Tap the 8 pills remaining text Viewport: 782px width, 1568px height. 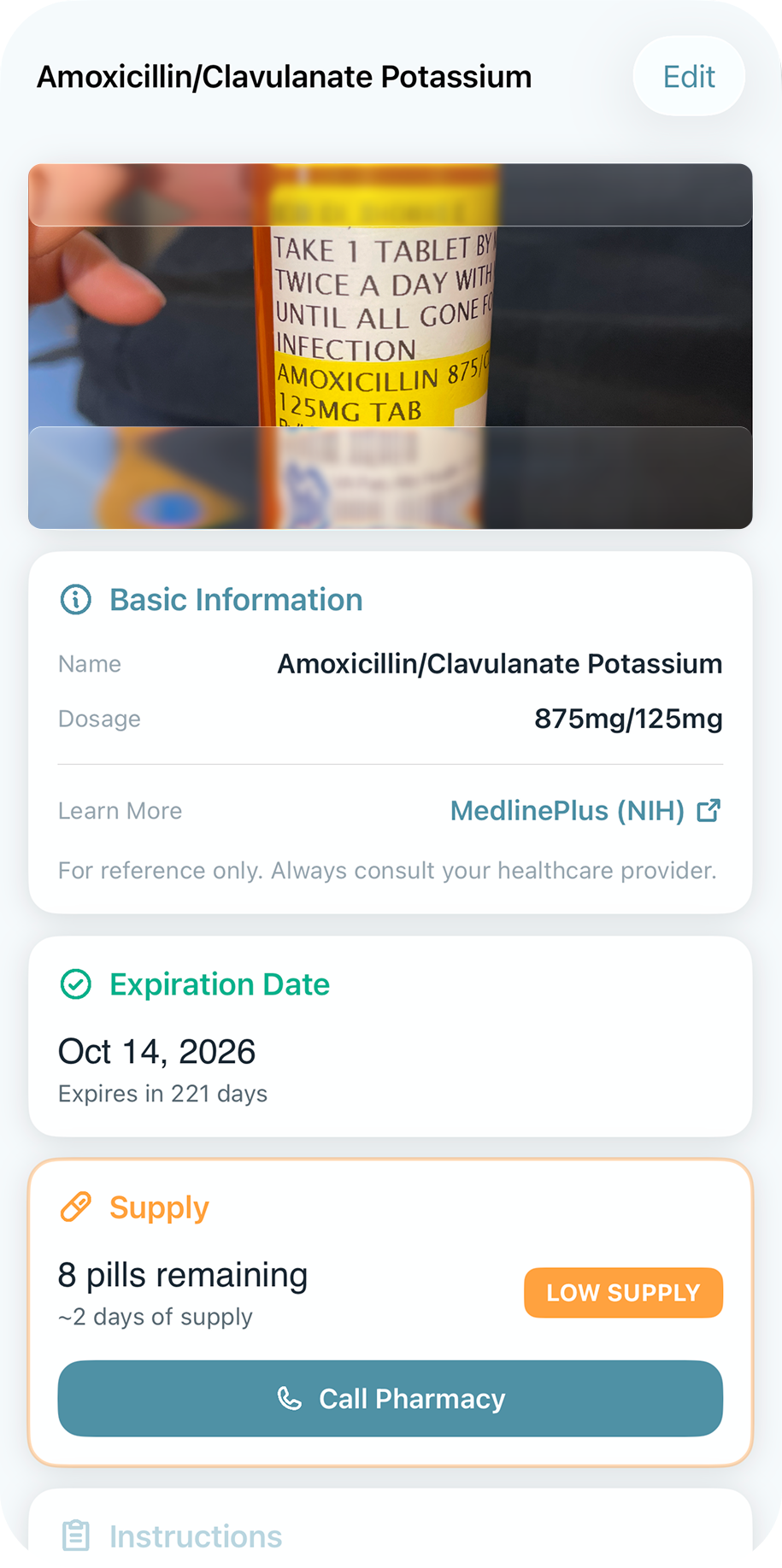[182, 1275]
